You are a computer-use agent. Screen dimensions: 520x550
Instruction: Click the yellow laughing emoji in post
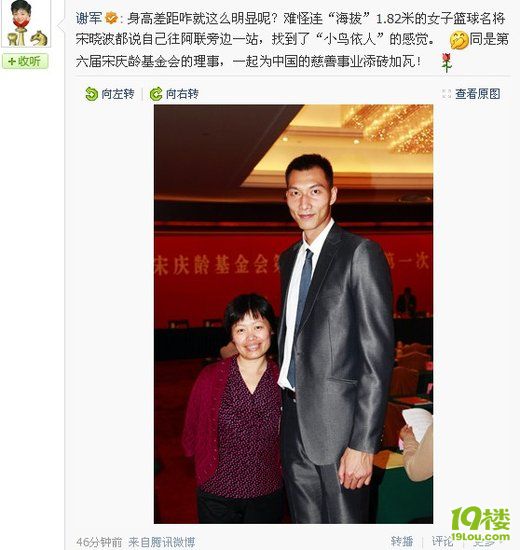(x=459, y=40)
